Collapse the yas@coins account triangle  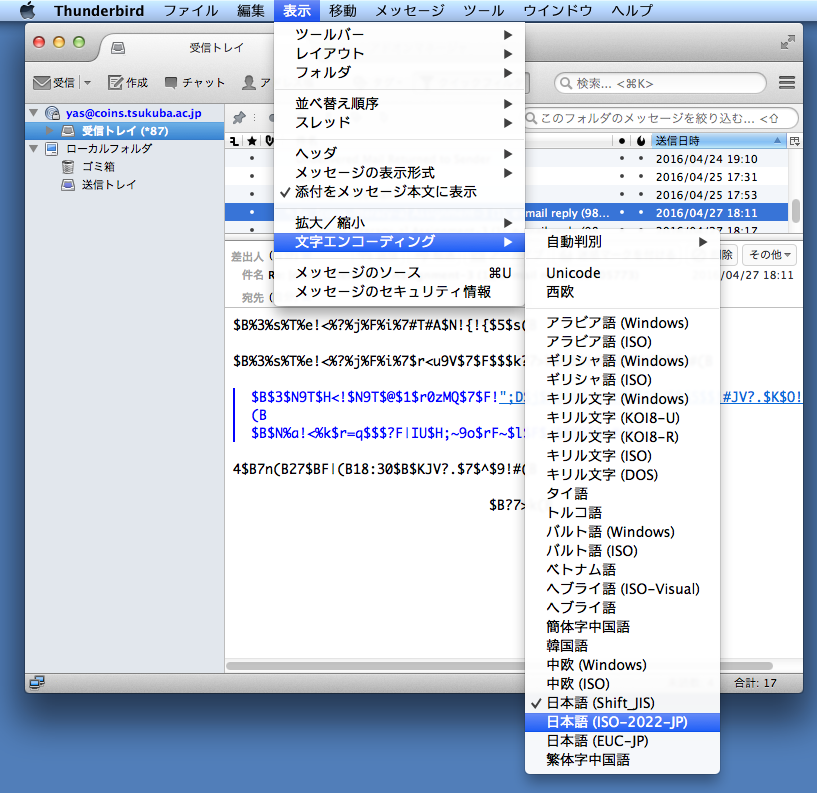pyautogui.click(x=34, y=113)
